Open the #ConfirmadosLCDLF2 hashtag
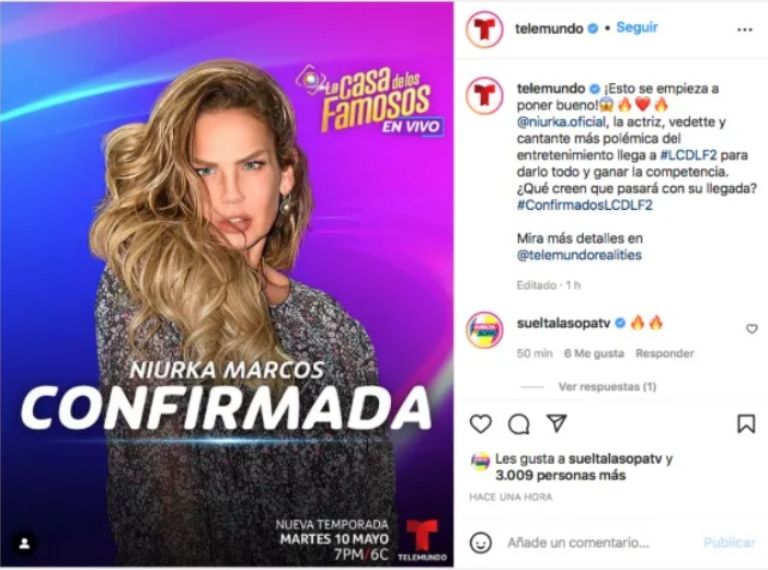This screenshot has width=768, height=570. coord(584,205)
